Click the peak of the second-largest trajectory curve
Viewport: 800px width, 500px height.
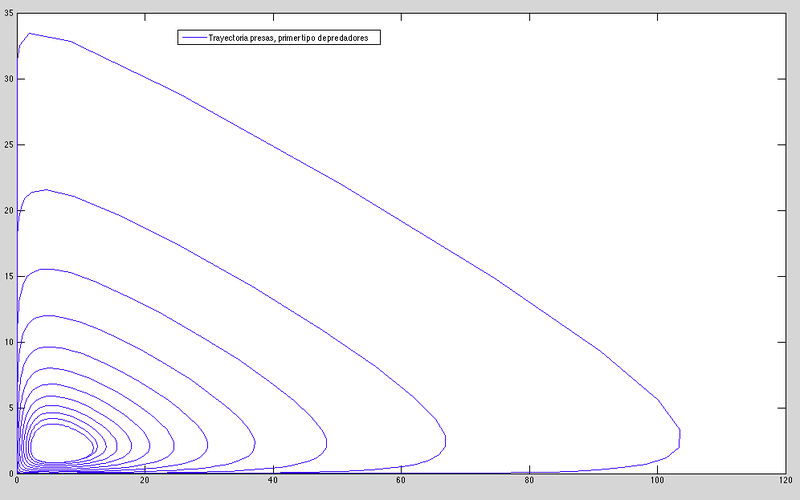coord(44,189)
